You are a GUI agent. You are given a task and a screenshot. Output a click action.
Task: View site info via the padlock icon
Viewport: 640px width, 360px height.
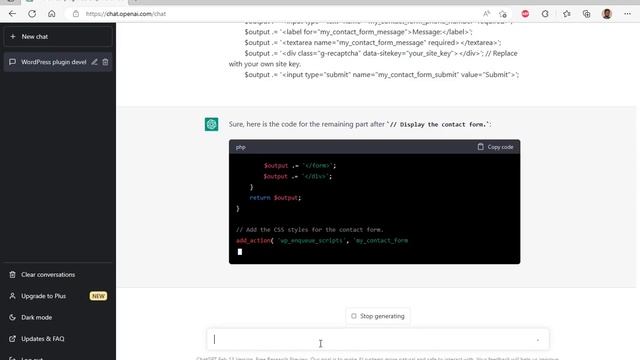[76, 14]
